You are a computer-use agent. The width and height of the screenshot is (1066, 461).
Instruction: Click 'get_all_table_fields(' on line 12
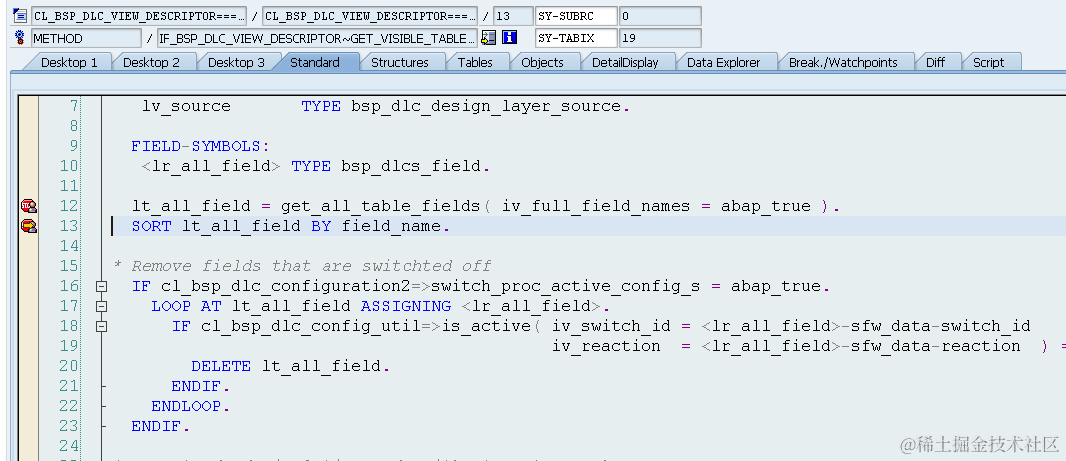coord(386,206)
